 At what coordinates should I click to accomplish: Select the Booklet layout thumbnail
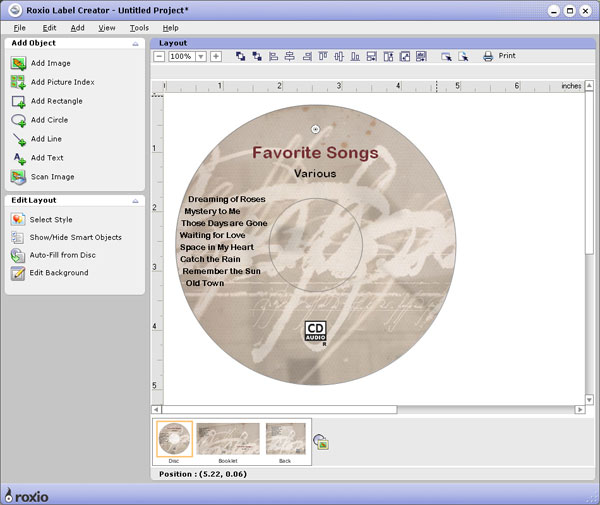pos(228,440)
